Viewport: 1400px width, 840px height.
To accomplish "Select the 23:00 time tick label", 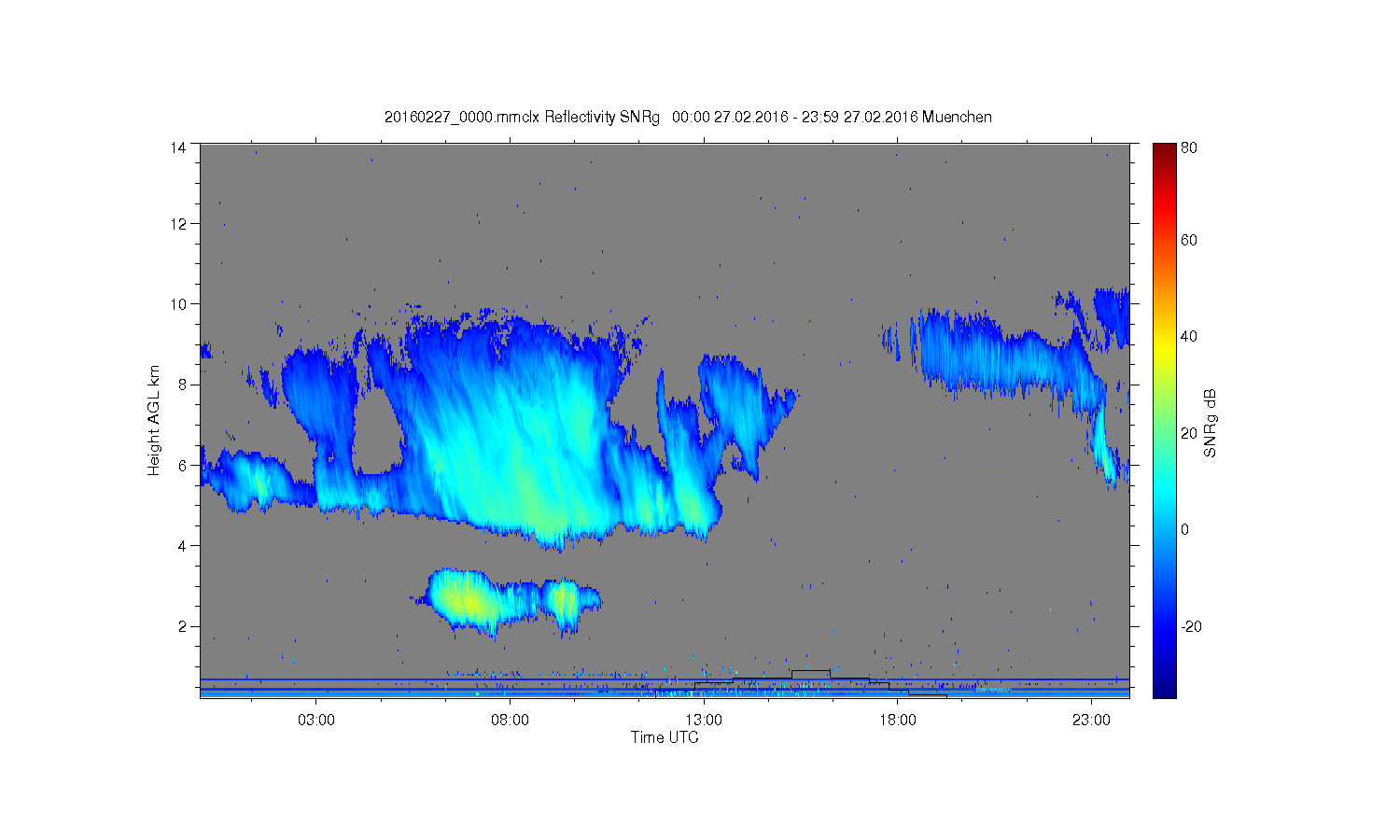I will [x=1091, y=721].
